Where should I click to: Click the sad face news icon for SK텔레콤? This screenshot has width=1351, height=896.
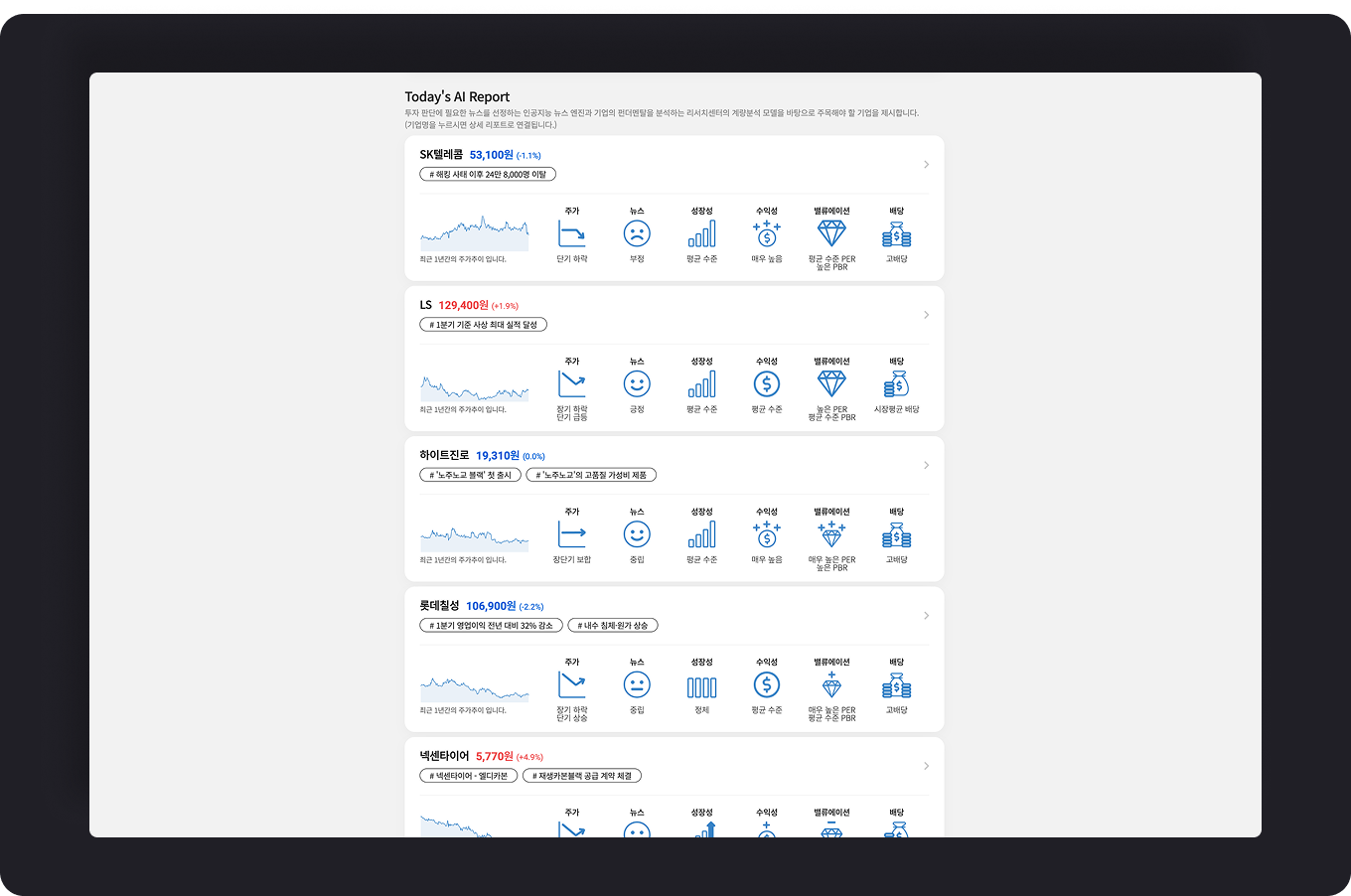pos(637,233)
